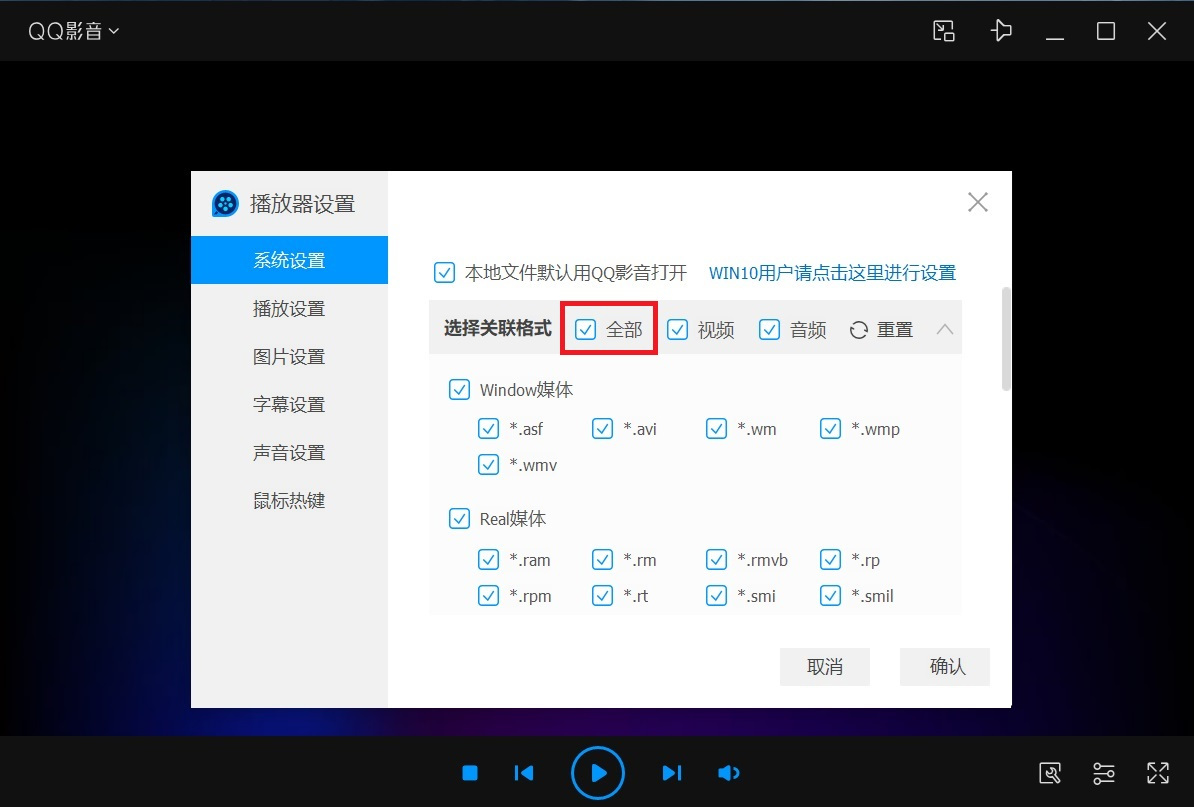Viewport: 1194px width, 807px height.
Task: Select 鼠标热键 in the sidebar
Action: click(x=289, y=500)
